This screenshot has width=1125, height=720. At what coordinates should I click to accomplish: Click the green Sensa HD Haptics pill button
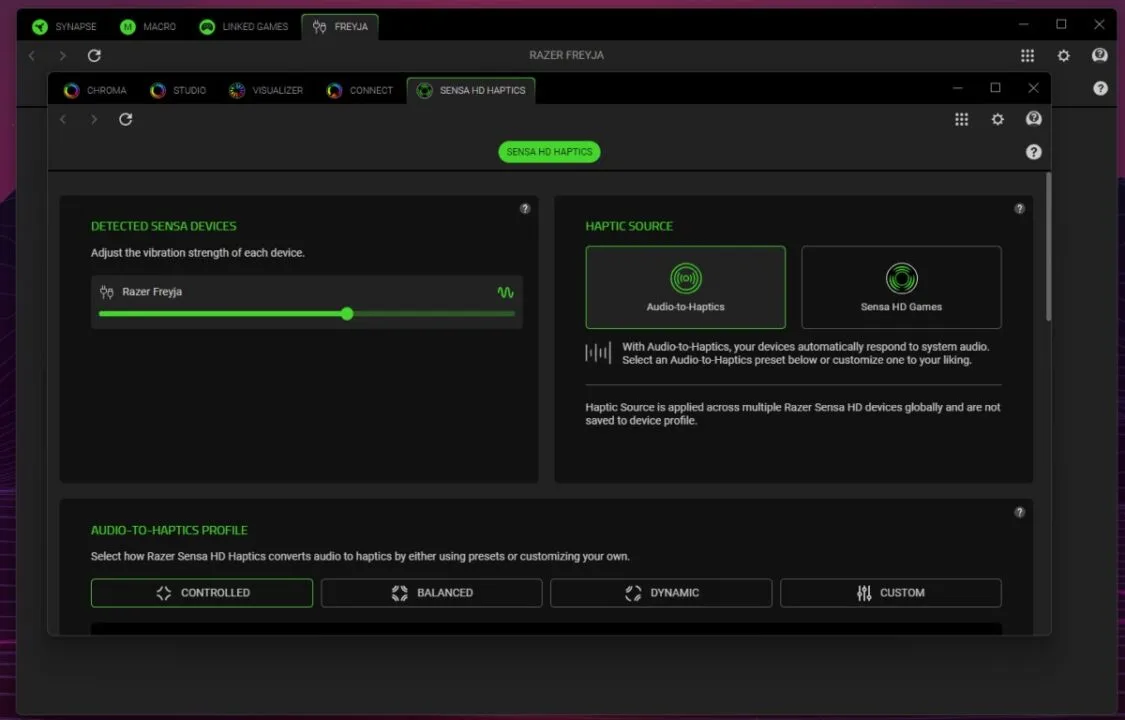(549, 152)
